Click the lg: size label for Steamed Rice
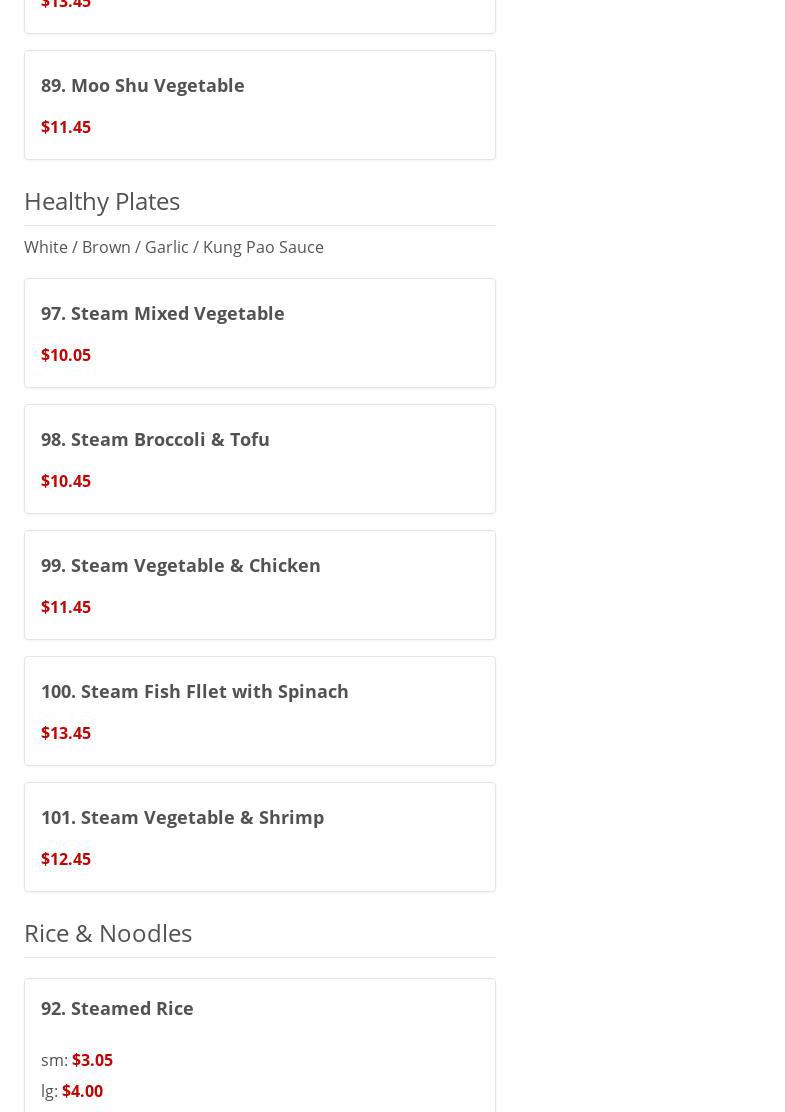The width and height of the screenshot is (785, 1112). pos(49,1091)
